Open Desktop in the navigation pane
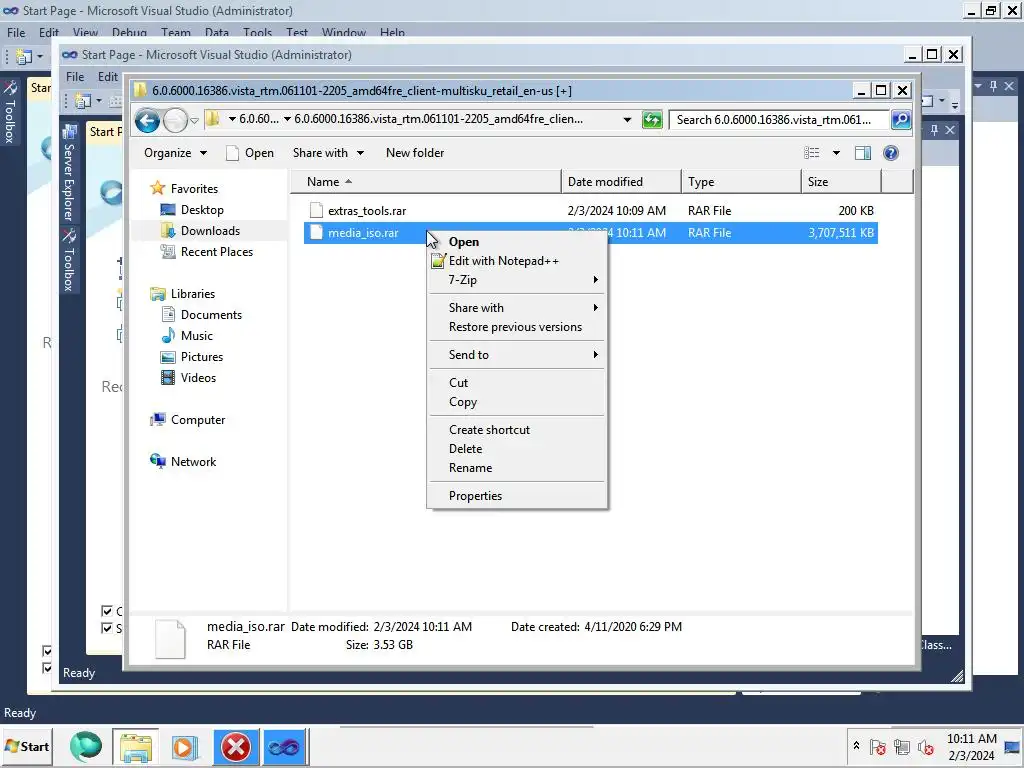Viewport: 1024px width, 768px height. [202, 210]
